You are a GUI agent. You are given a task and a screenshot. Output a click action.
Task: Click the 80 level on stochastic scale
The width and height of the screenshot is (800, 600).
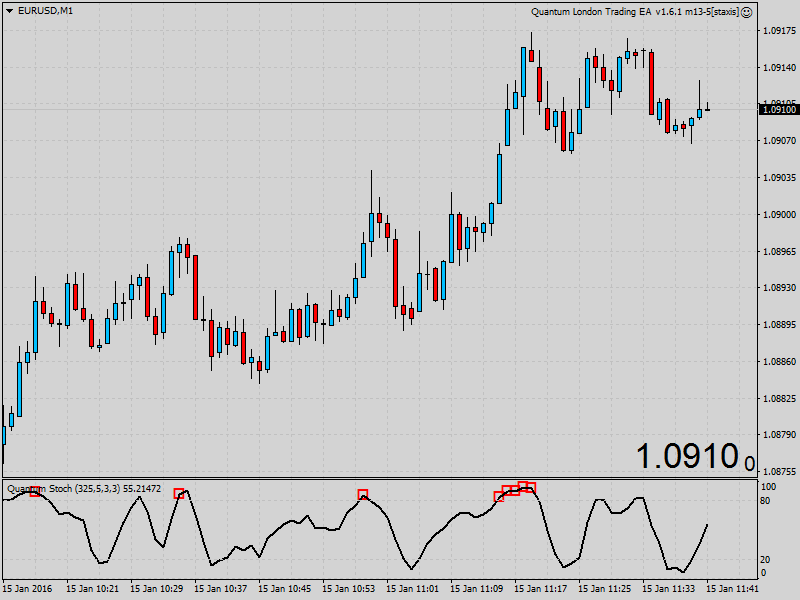(765, 501)
